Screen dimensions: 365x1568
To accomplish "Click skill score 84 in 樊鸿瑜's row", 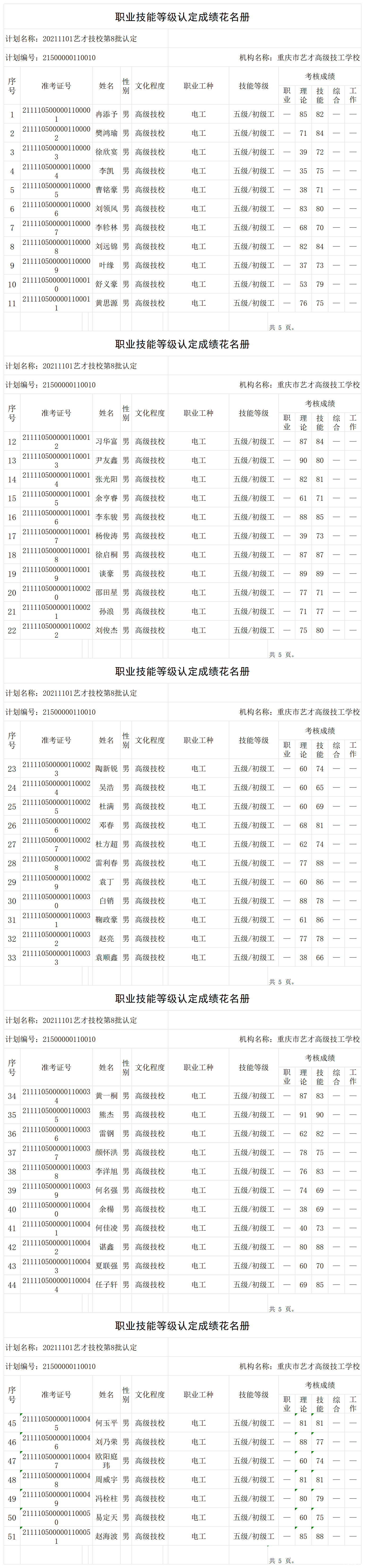I will [320, 133].
